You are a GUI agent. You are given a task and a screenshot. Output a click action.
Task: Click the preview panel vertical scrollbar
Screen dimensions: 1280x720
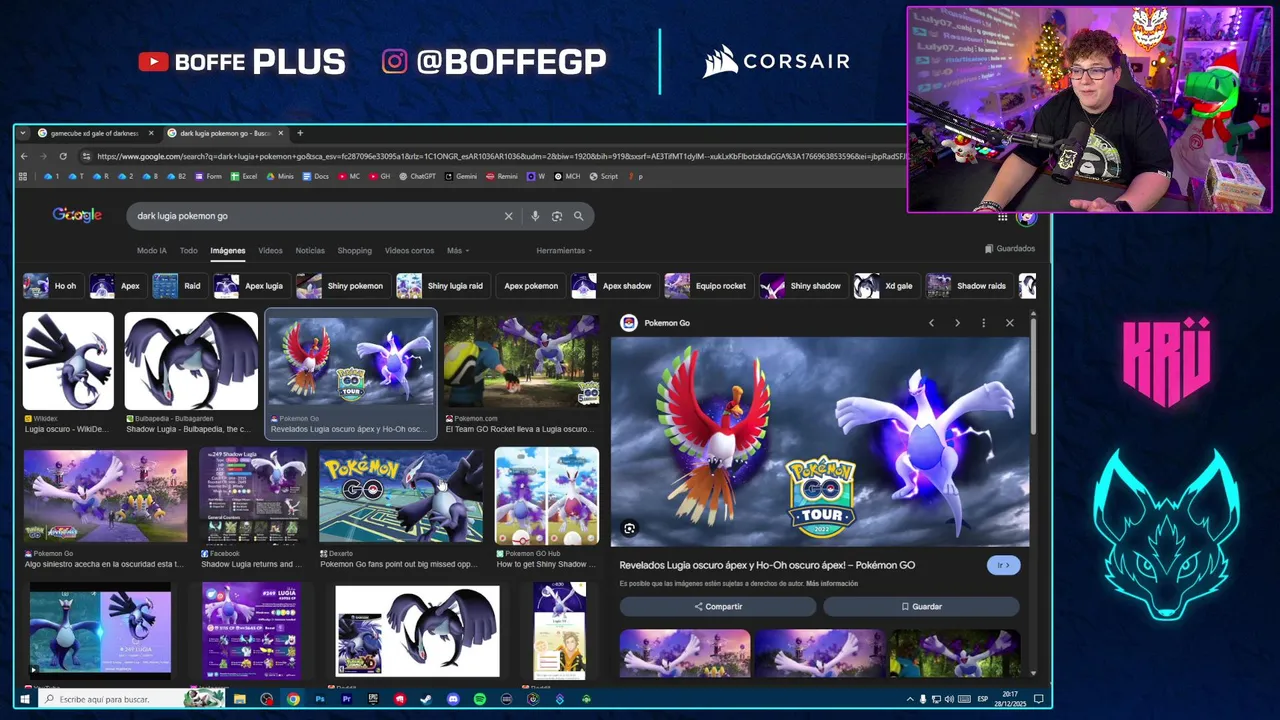pos(1032,378)
